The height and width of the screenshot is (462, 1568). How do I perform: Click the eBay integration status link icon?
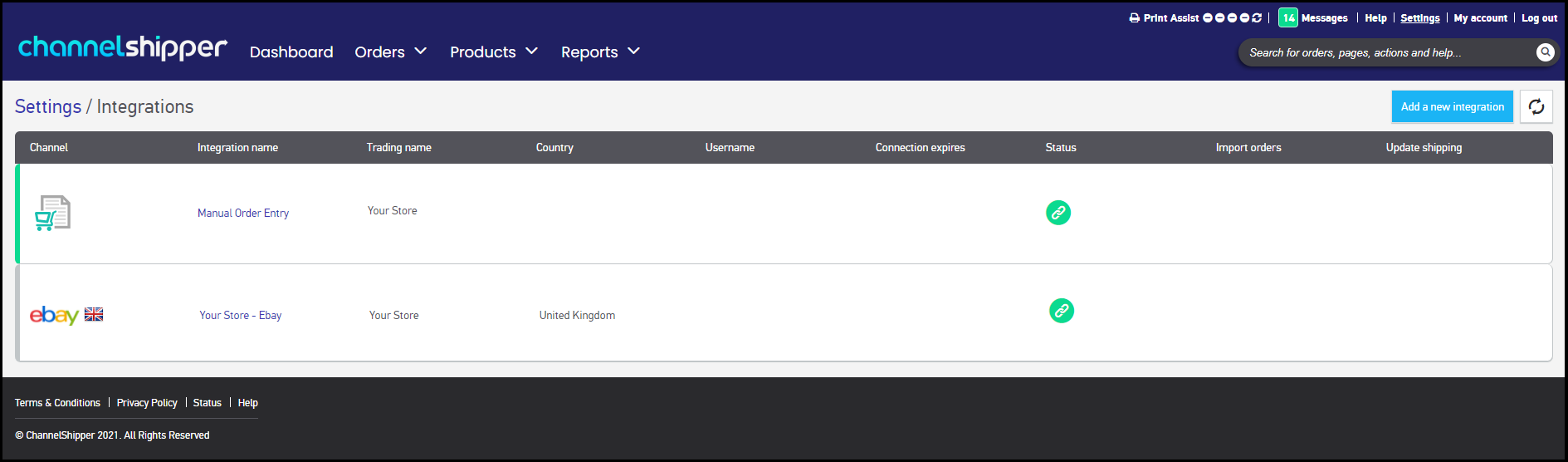(x=1062, y=311)
